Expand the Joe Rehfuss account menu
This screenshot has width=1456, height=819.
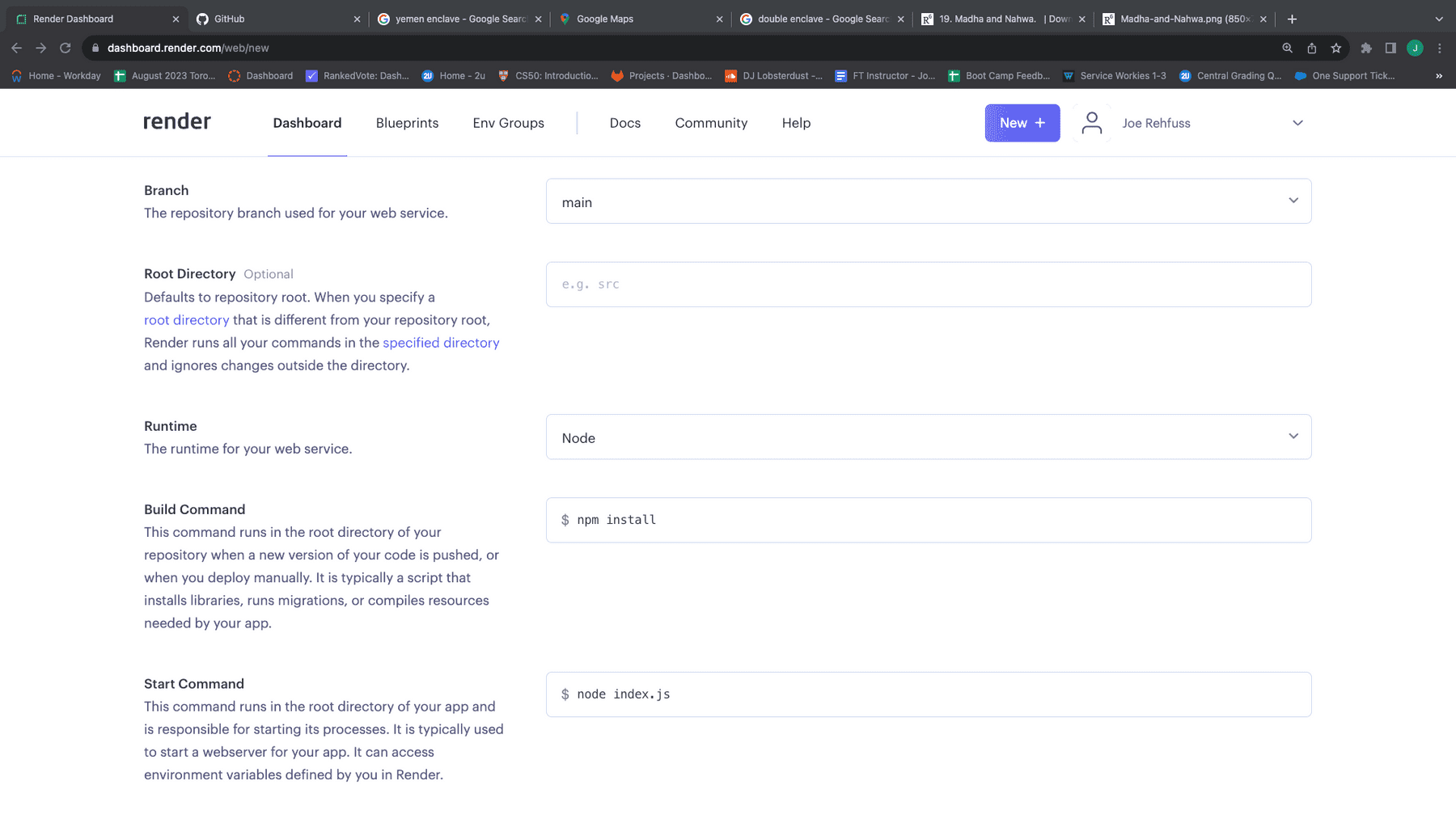pos(1297,123)
